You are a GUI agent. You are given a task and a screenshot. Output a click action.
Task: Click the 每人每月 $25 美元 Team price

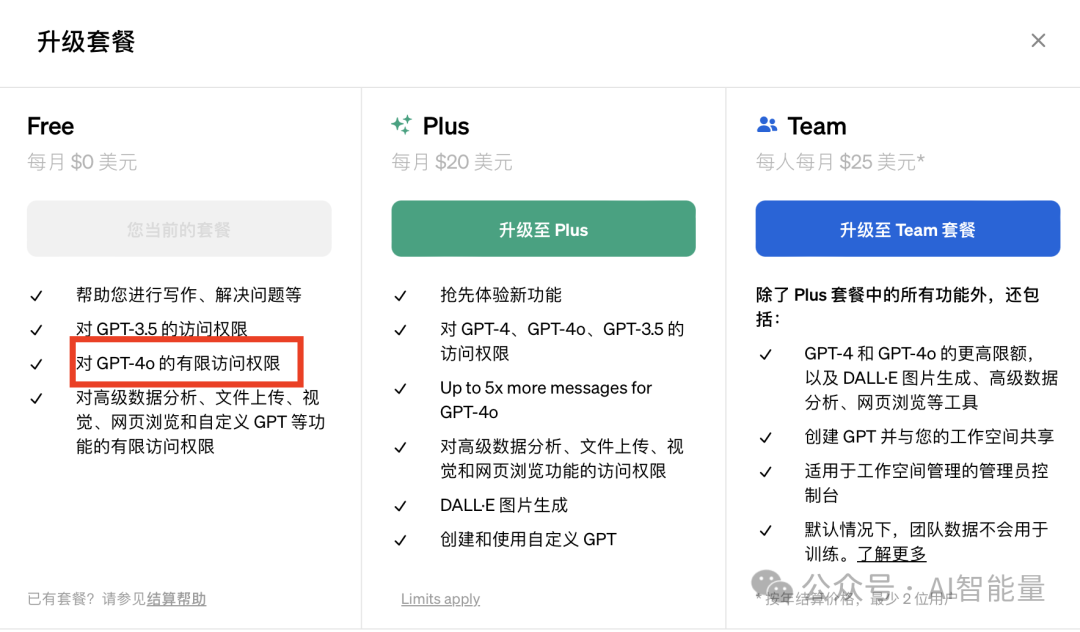click(x=840, y=162)
